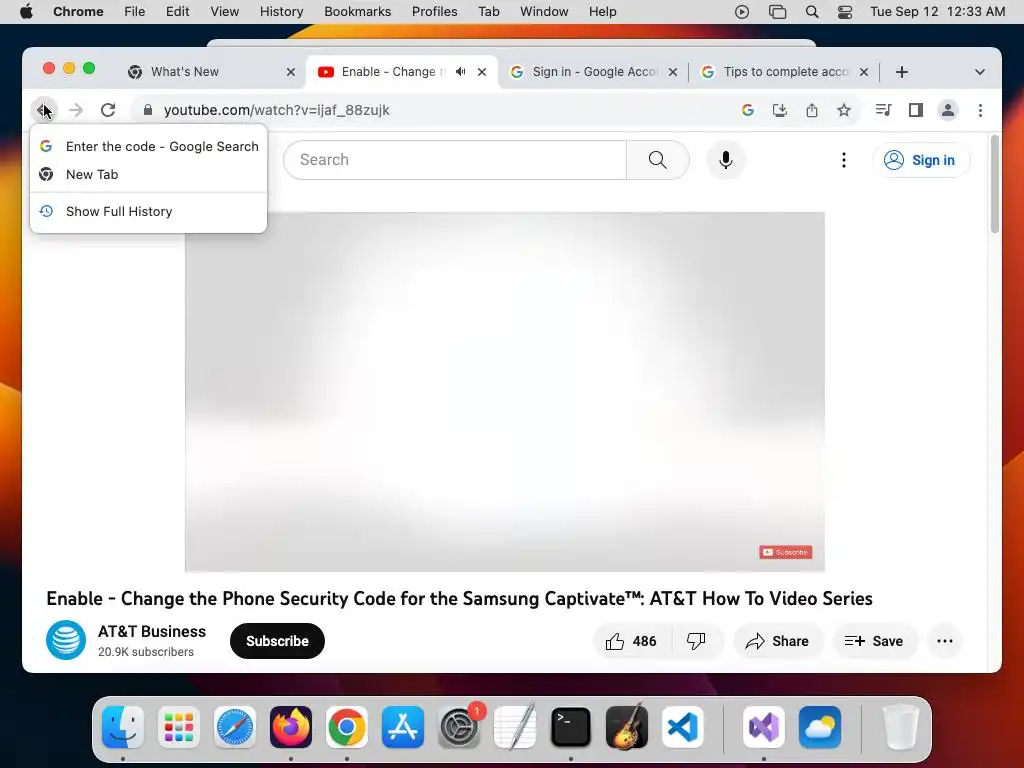This screenshot has width=1024, height=768.
Task: Click inside the YouTube Search field
Action: point(455,160)
